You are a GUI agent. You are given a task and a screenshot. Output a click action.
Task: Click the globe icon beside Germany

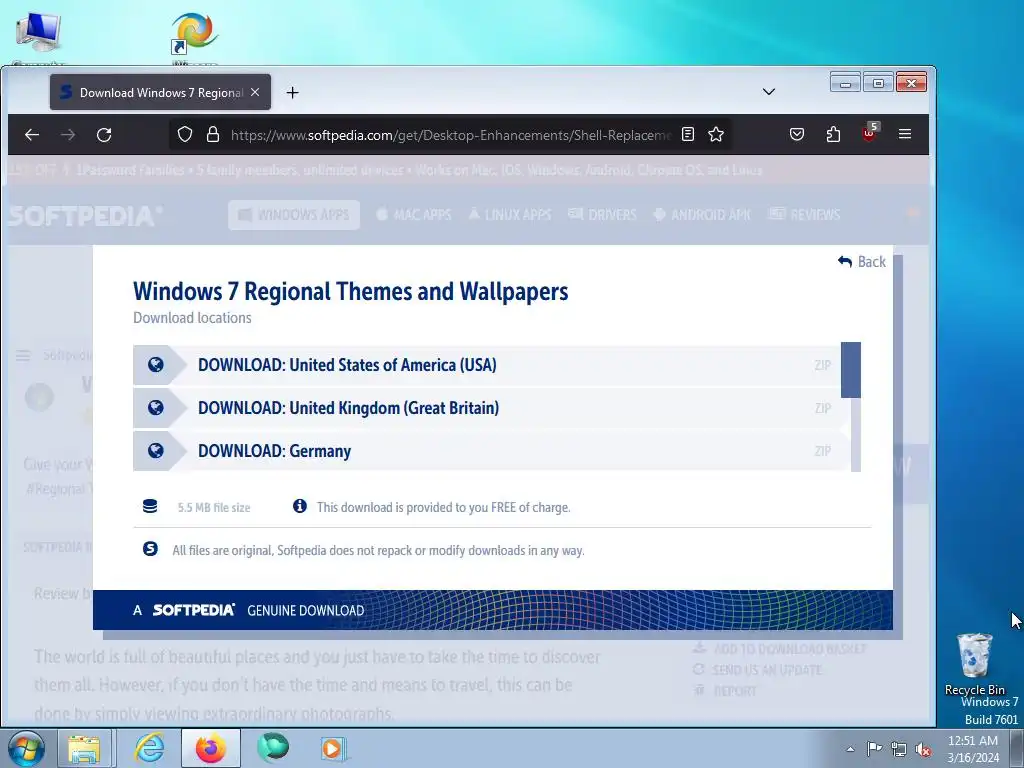[x=155, y=451]
